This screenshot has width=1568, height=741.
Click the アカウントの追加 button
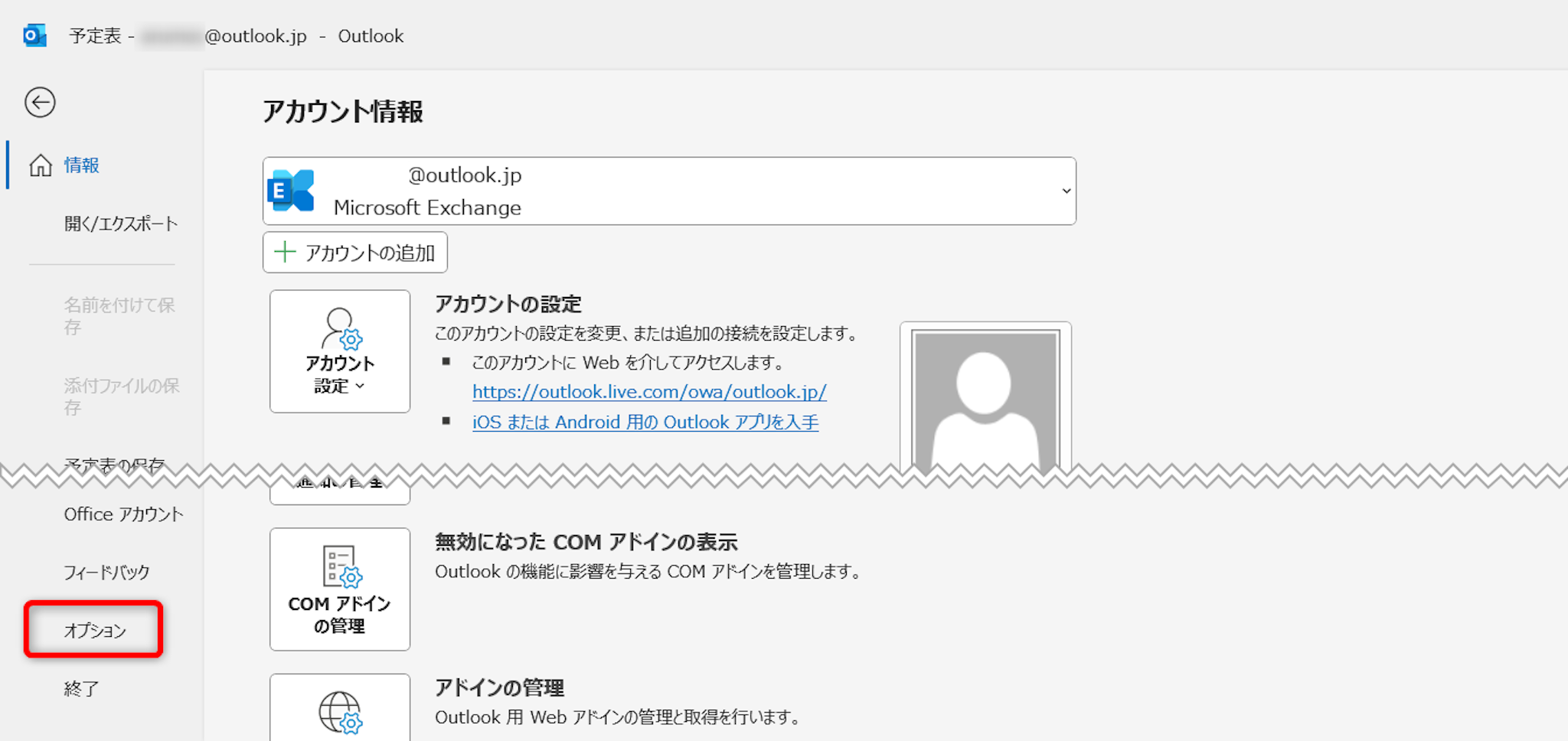tap(355, 253)
